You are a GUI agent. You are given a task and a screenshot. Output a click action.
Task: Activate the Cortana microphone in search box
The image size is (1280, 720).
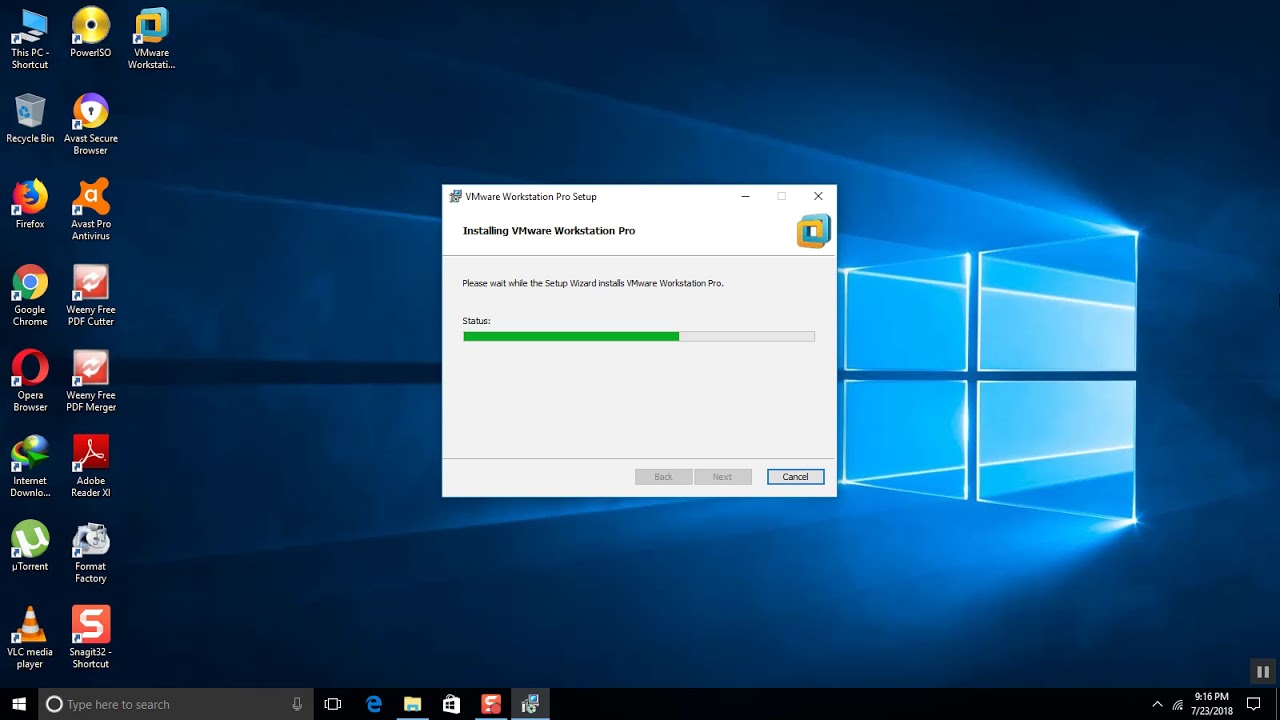(297, 704)
